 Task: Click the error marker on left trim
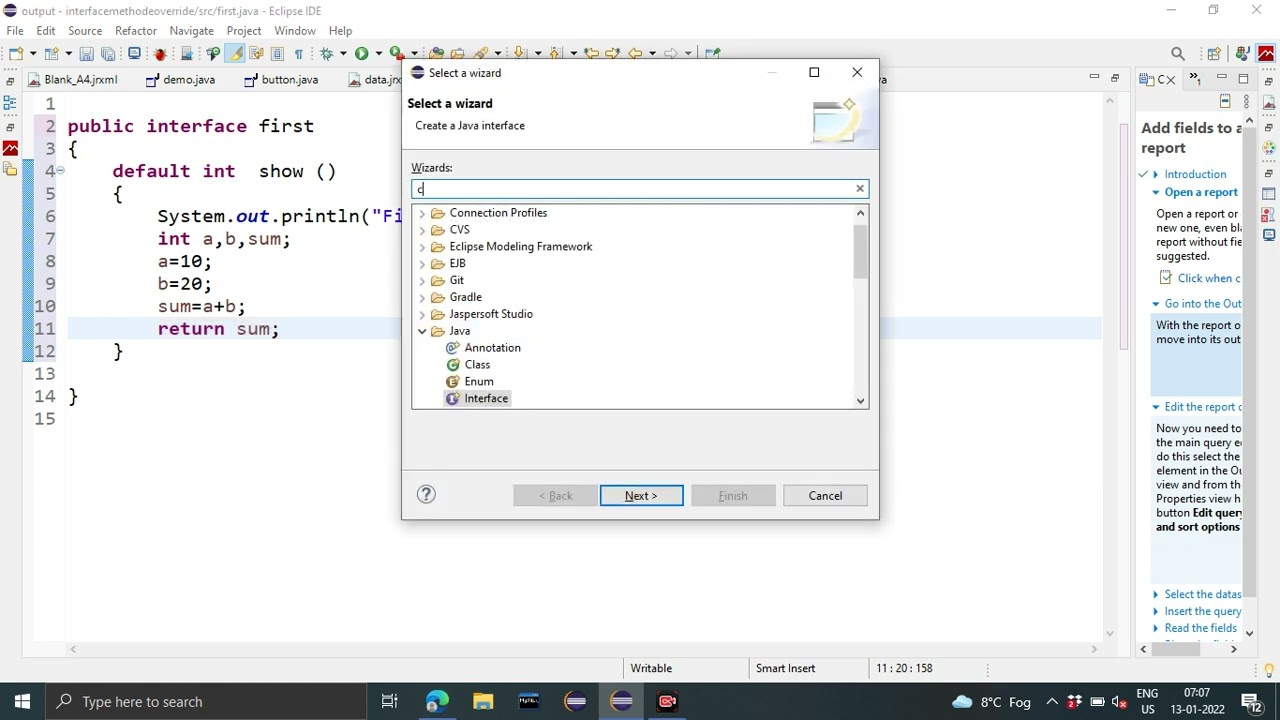[10, 148]
